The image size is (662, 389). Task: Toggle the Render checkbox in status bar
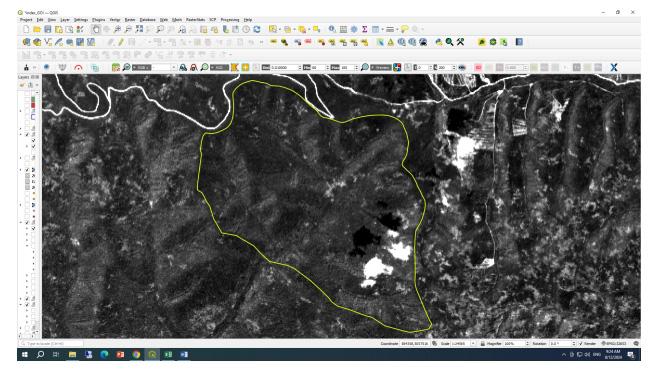(x=581, y=343)
